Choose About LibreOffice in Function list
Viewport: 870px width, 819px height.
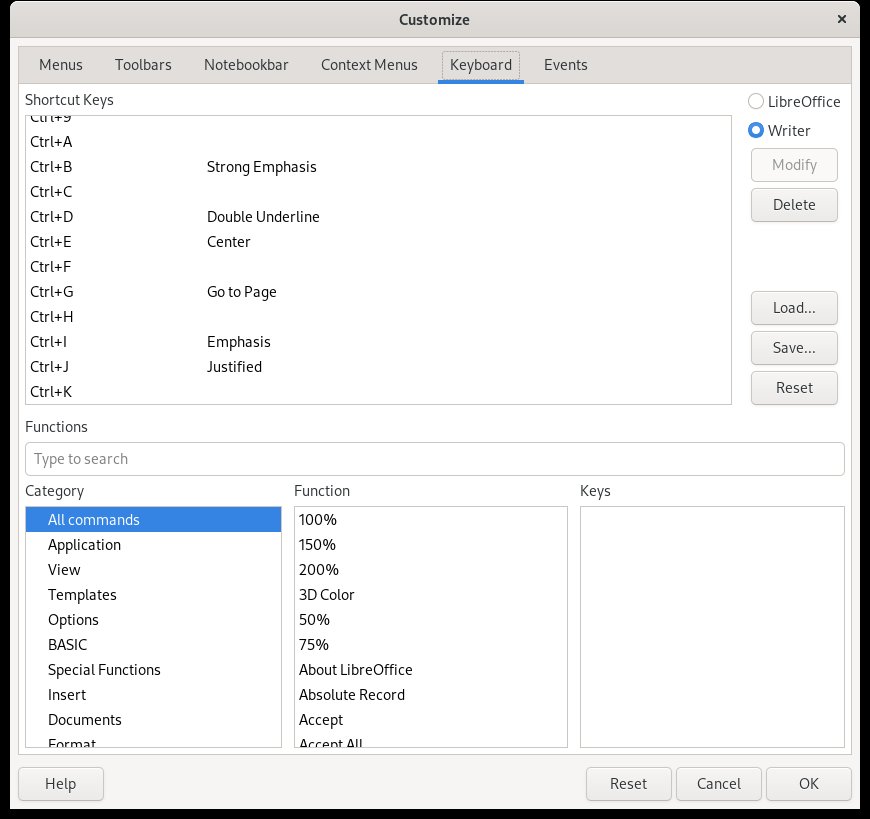pos(355,669)
